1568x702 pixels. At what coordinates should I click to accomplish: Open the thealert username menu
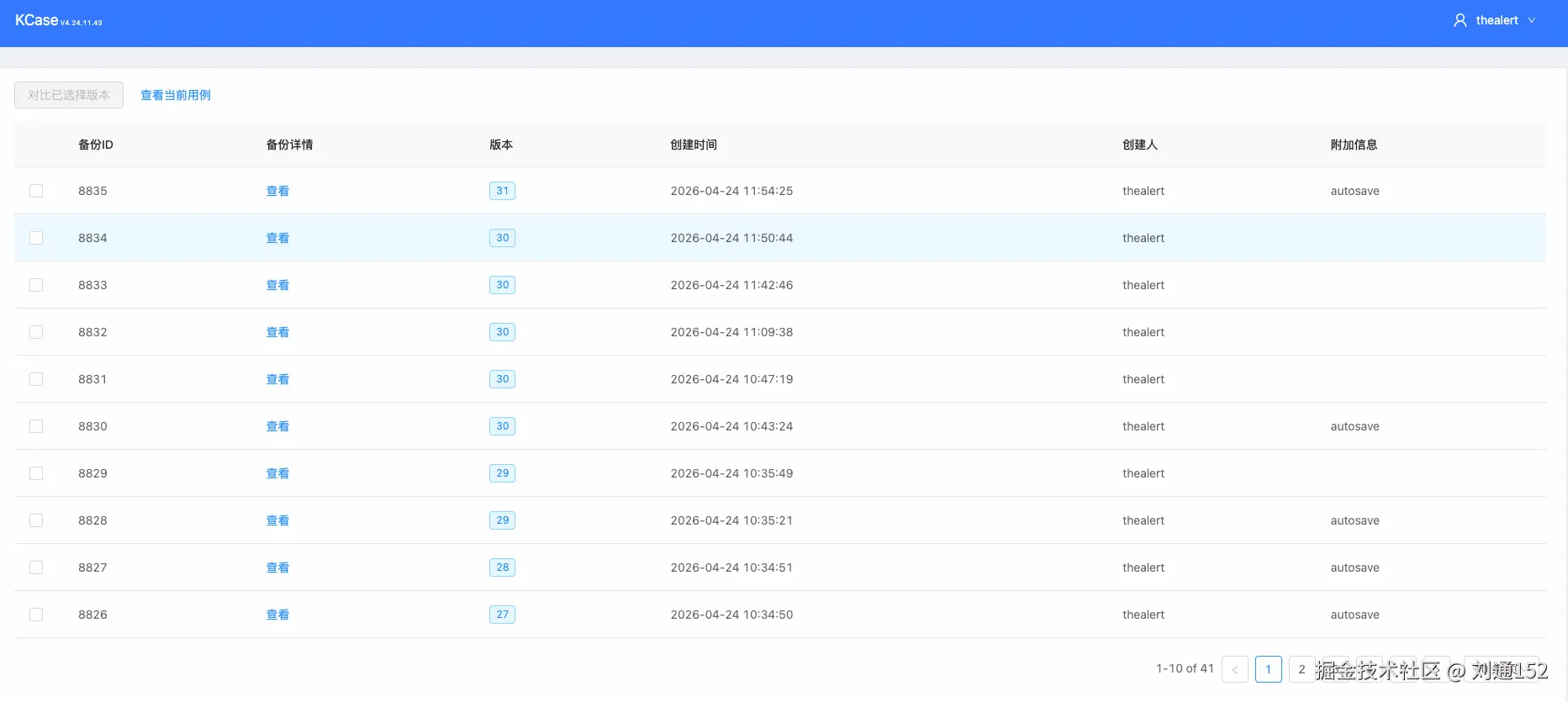(1497, 20)
